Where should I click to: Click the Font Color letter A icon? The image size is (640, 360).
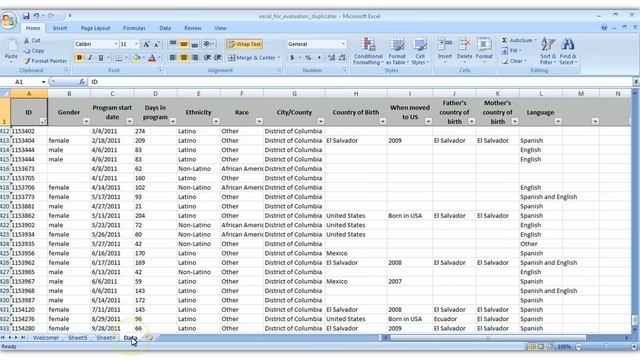pos(152,58)
